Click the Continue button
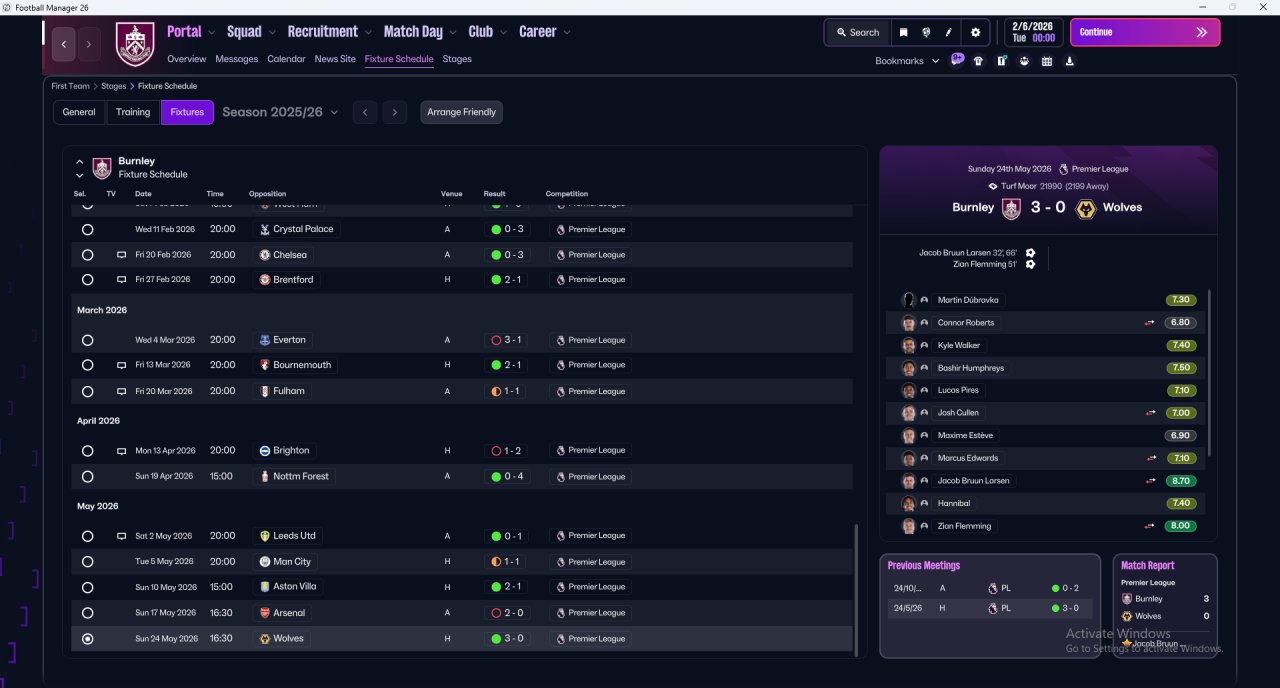This screenshot has height=688, width=1280. (x=1145, y=32)
